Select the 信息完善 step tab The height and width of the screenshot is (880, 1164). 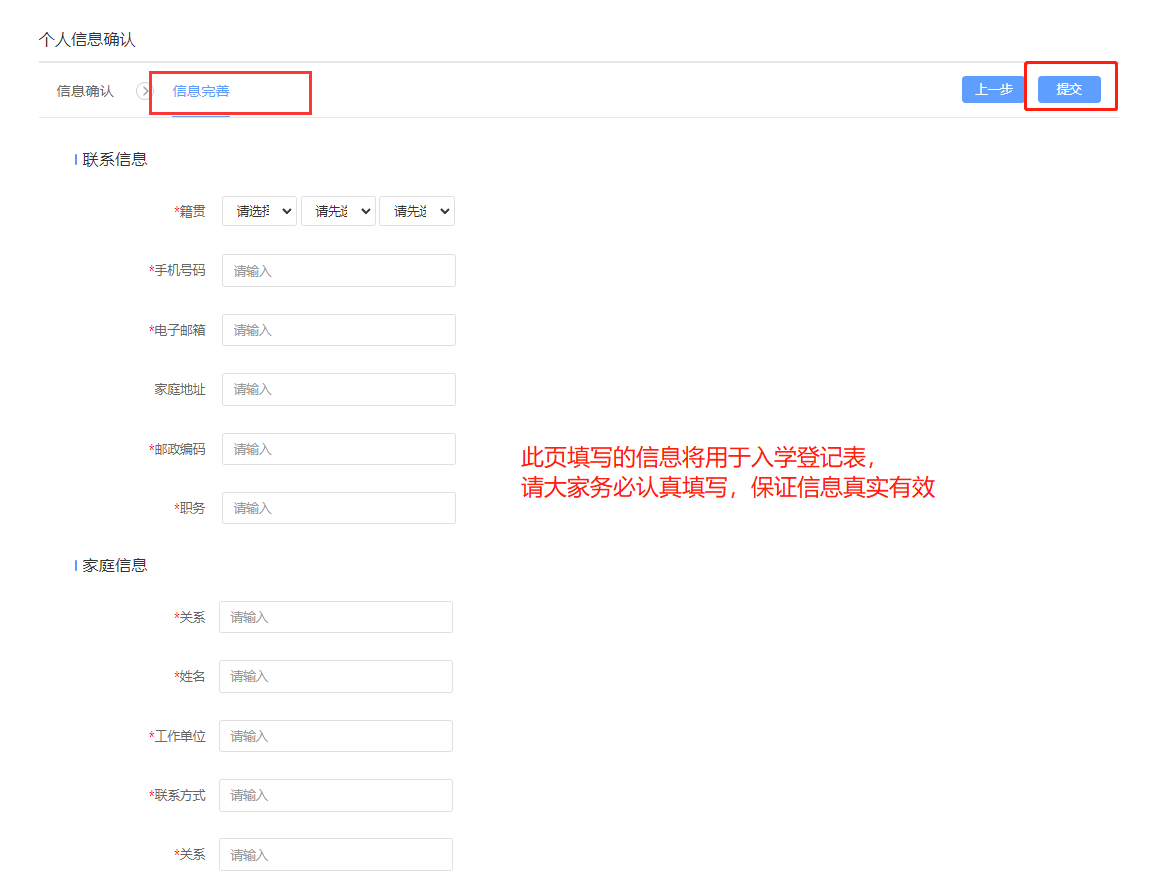[200, 91]
